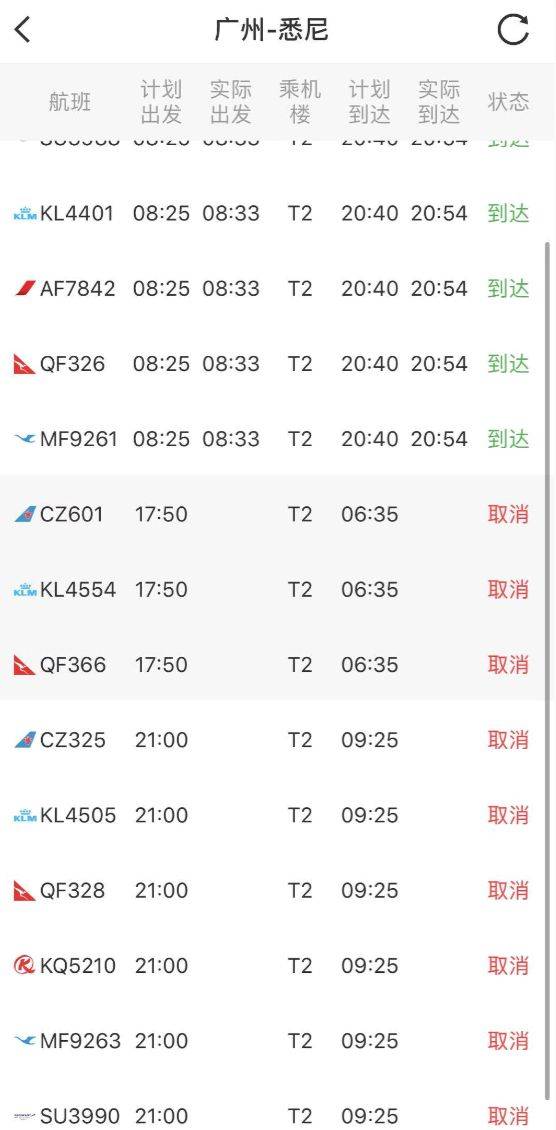This screenshot has height=1130, width=556.
Task: Click the Xiamen Air logo beside MF9261
Action: 24,439
